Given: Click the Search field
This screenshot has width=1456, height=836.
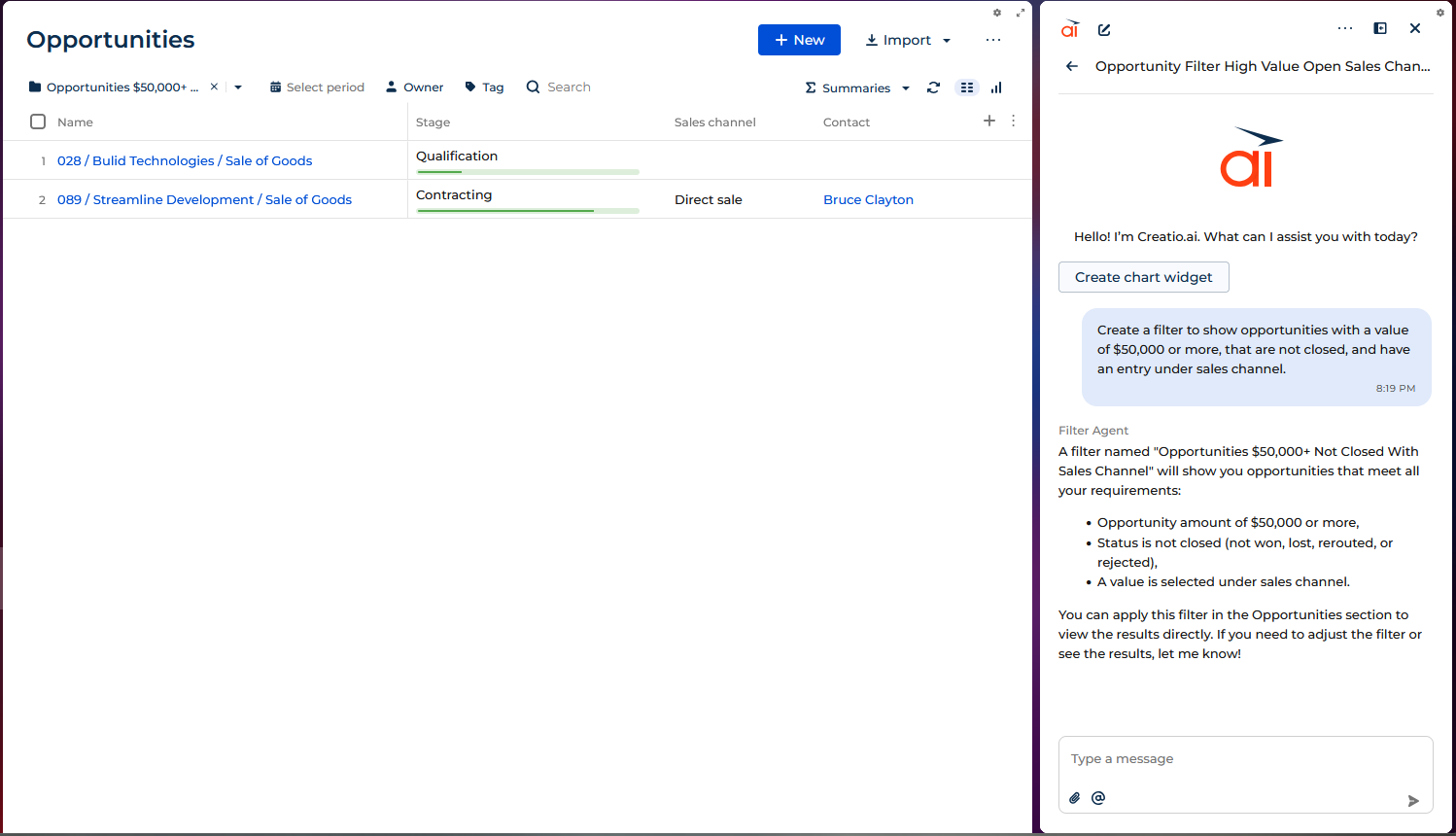Looking at the screenshot, I should 569,87.
